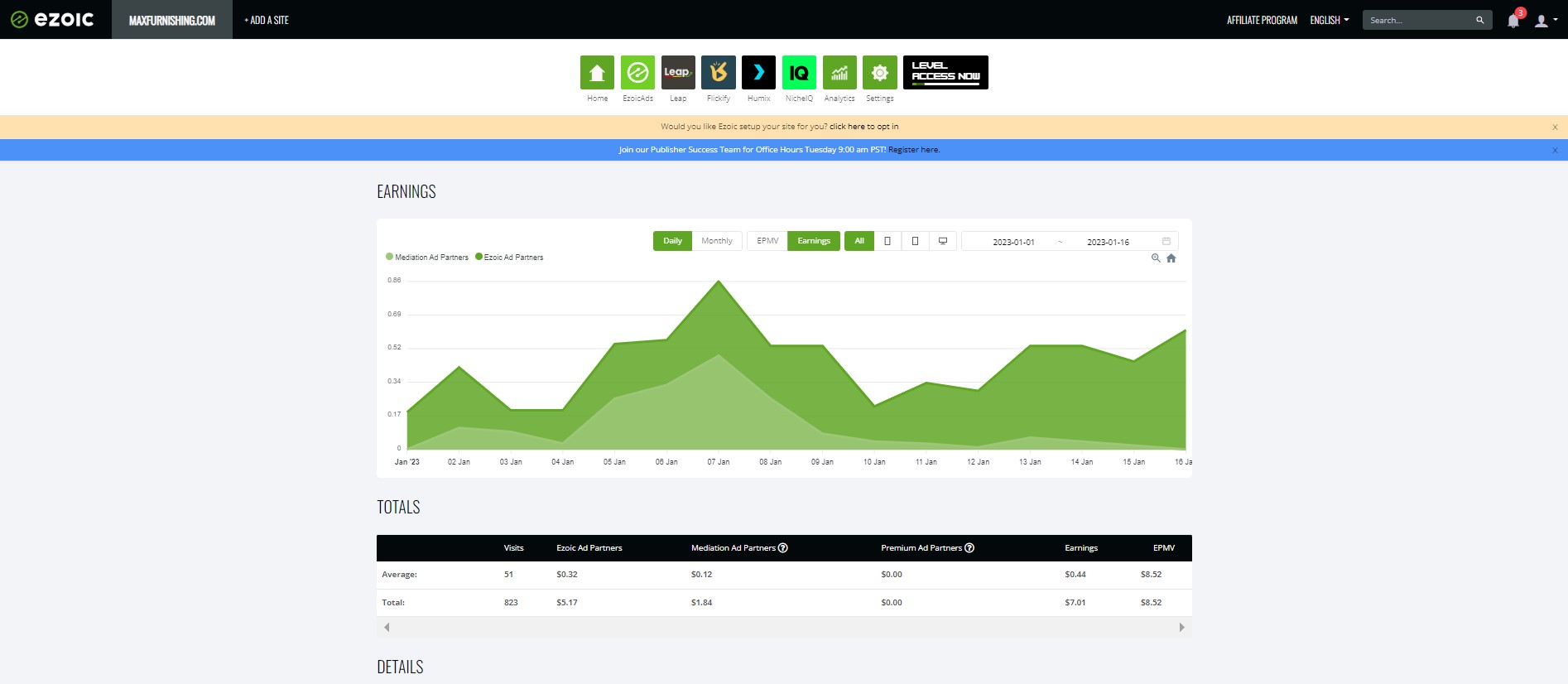The height and width of the screenshot is (684, 1568).
Task: Focus the Search input field
Action: pyautogui.click(x=1419, y=20)
